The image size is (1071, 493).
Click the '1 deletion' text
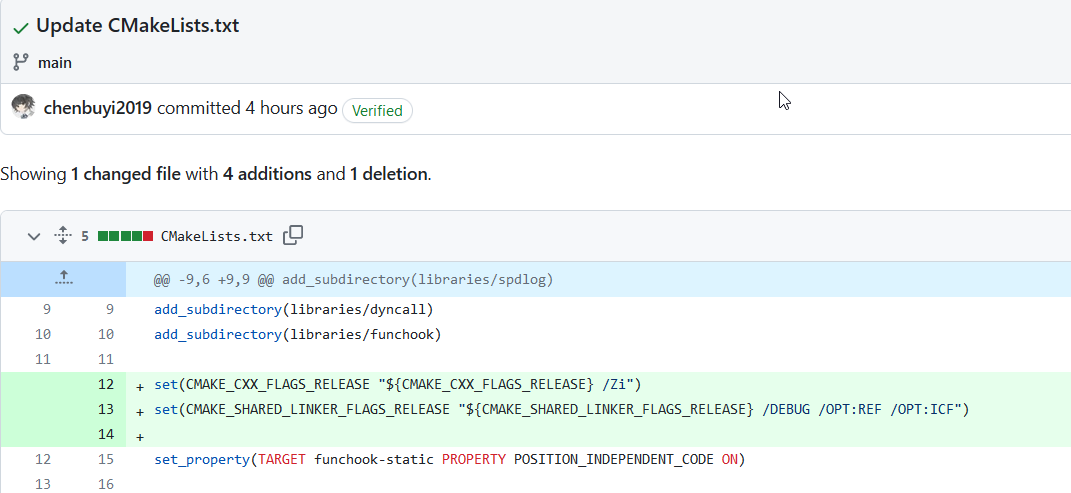click(389, 174)
